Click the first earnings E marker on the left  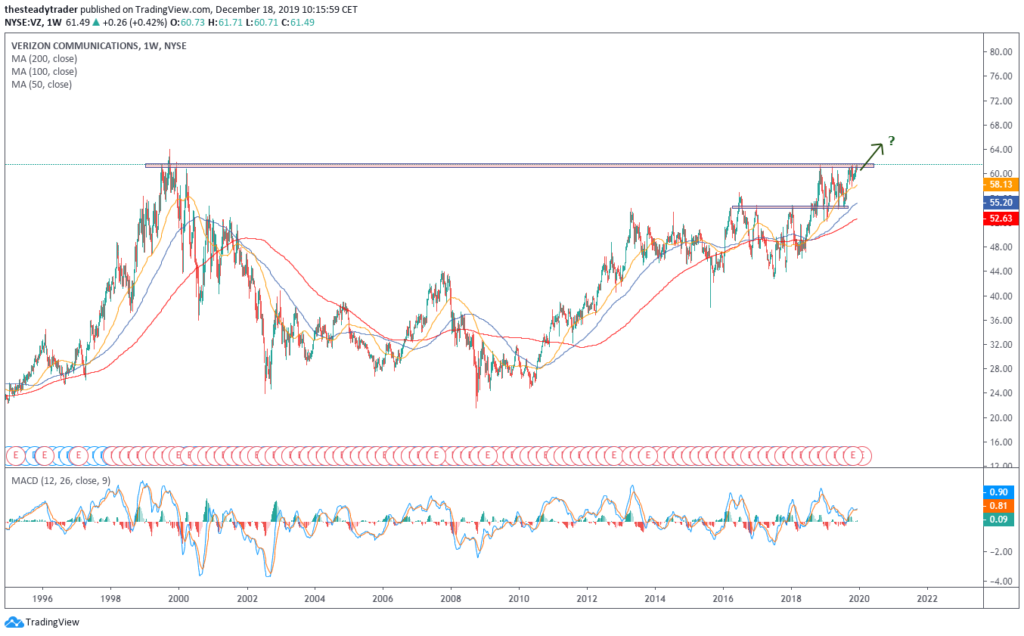[x=12, y=455]
